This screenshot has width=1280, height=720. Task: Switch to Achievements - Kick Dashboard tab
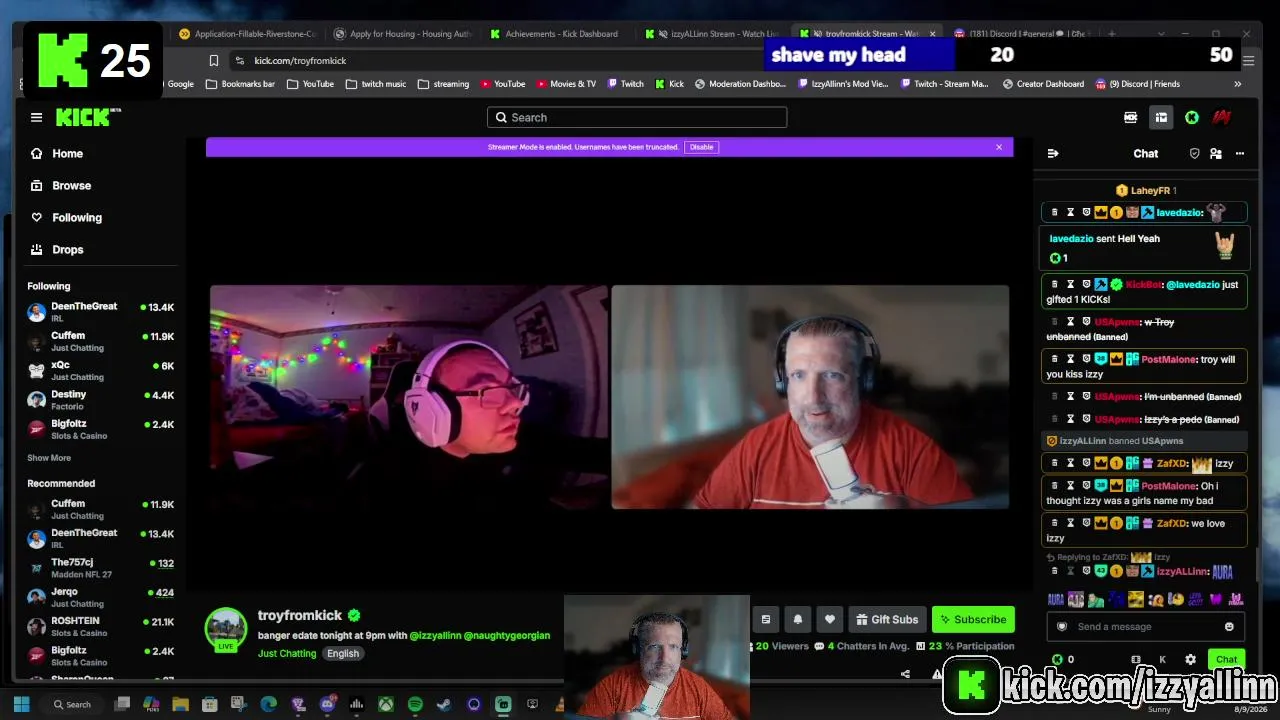point(554,34)
